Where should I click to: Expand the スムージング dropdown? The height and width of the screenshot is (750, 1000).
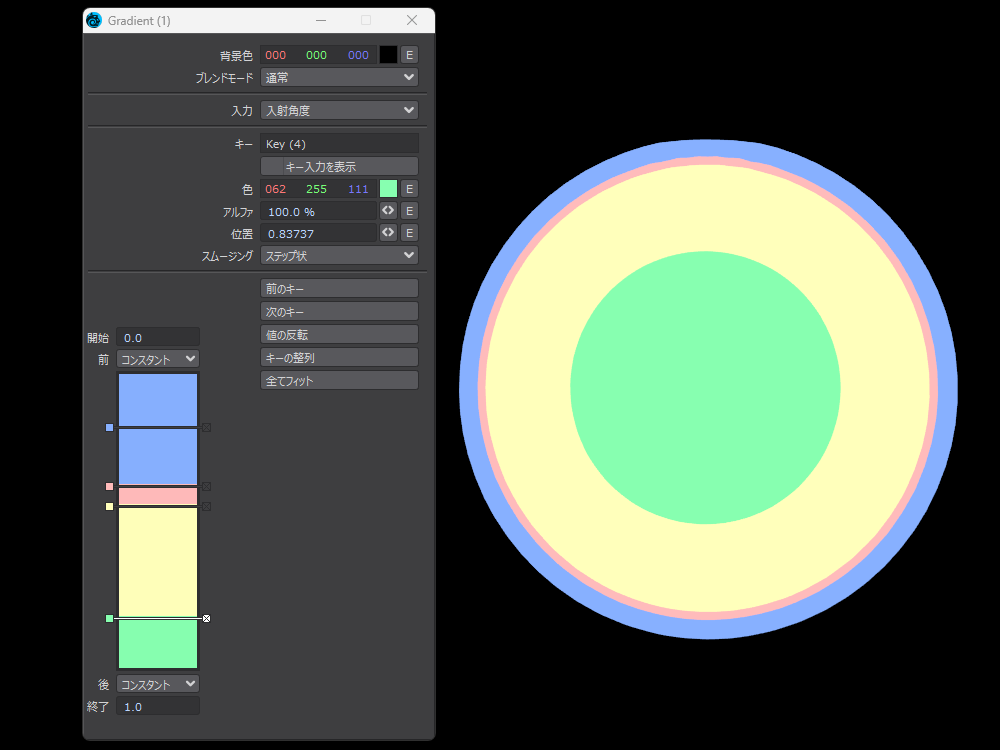[x=339, y=255]
